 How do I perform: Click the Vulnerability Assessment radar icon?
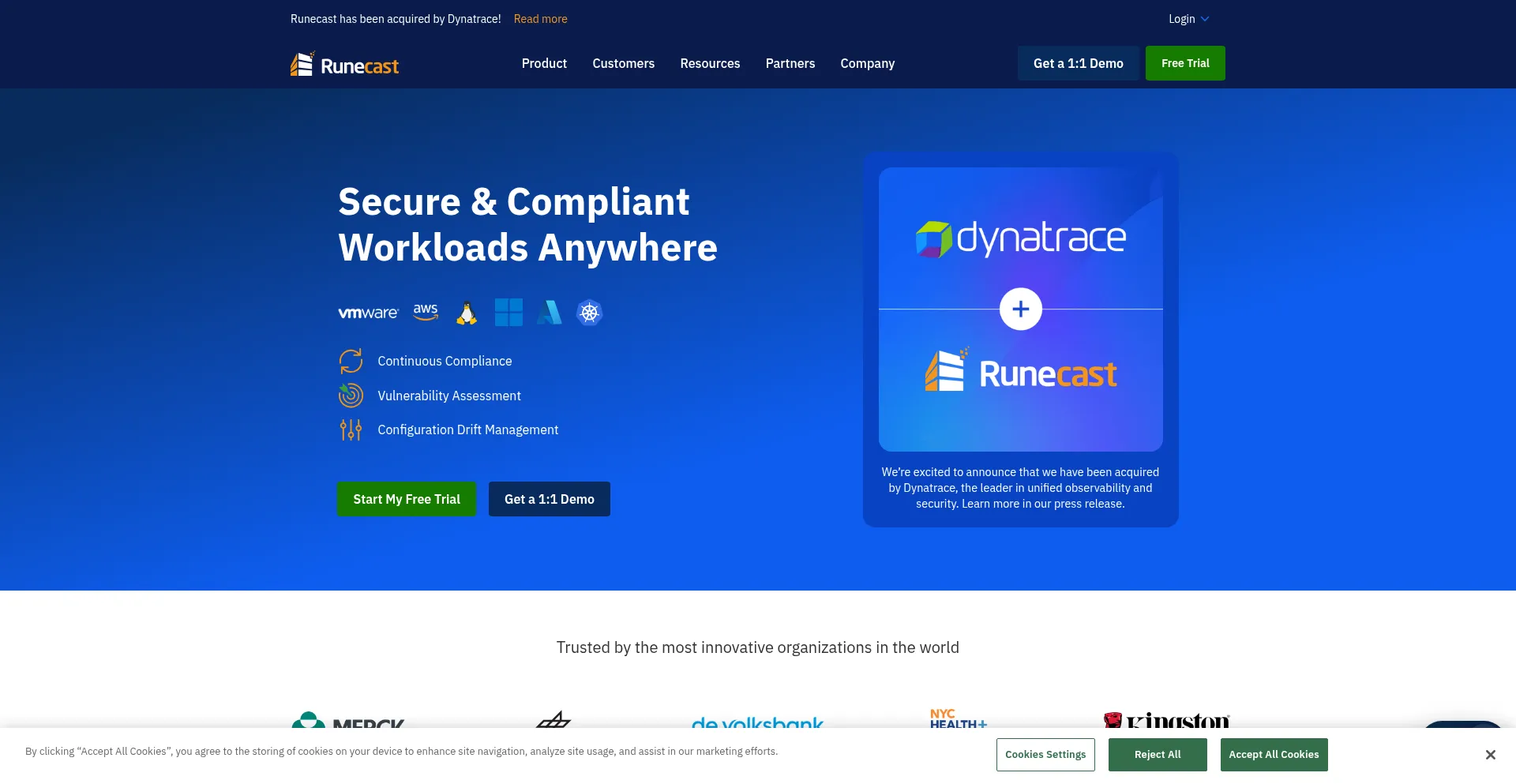pos(351,396)
